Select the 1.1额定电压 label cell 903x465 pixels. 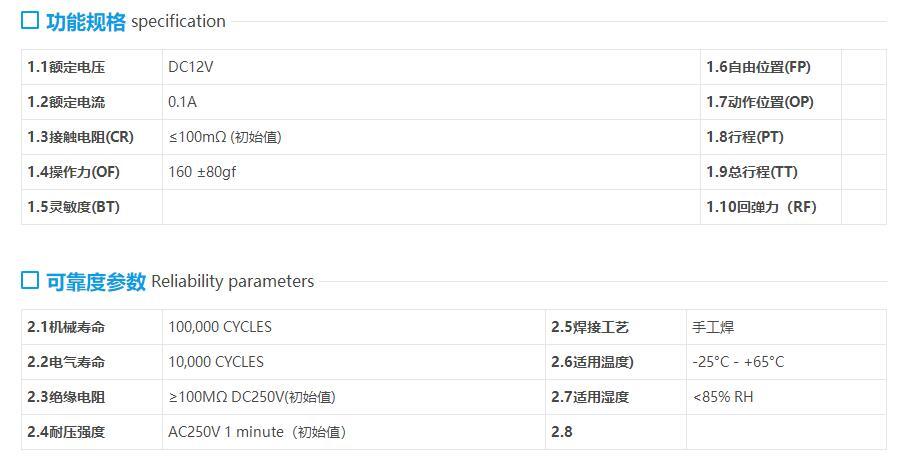pyautogui.click(x=66, y=67)
